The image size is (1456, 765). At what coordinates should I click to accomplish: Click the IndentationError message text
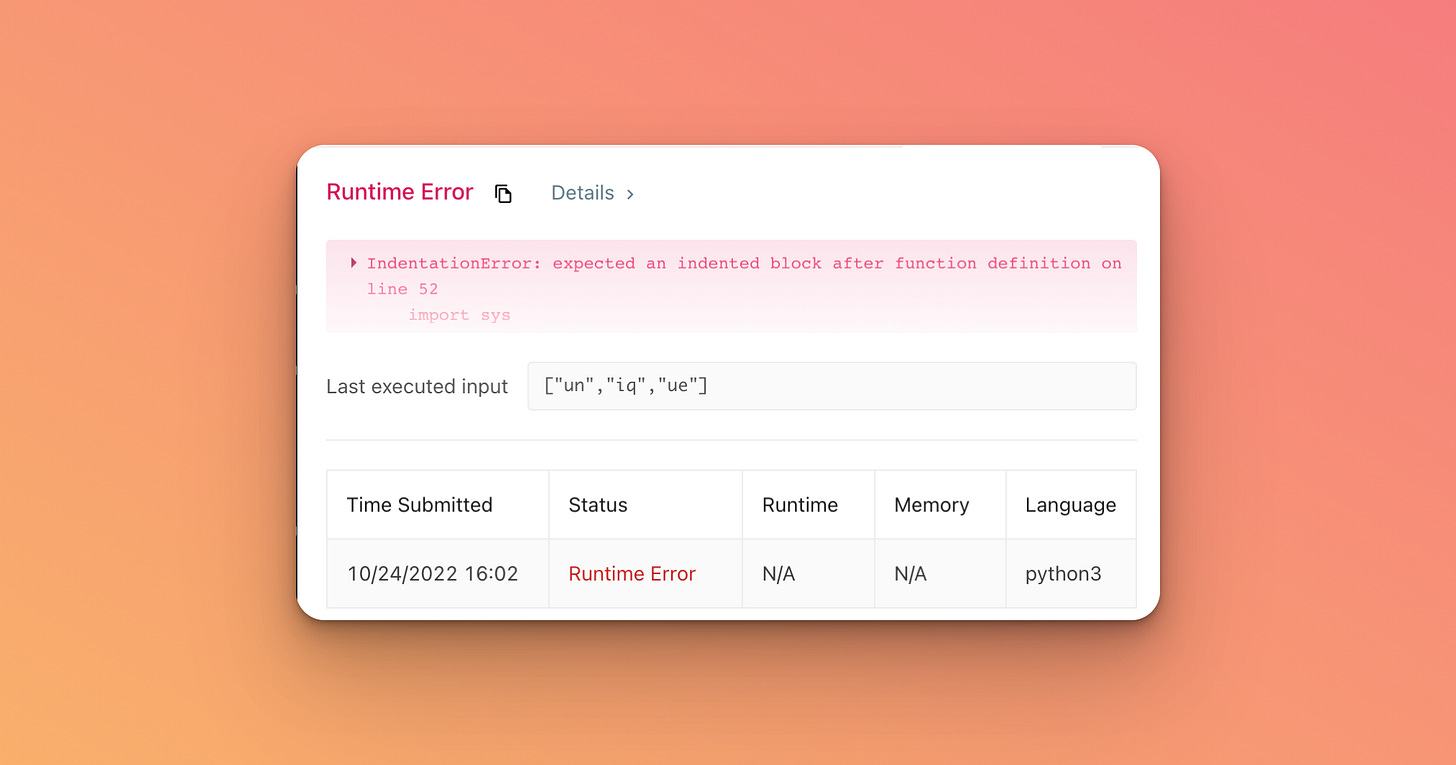(744, 276)
